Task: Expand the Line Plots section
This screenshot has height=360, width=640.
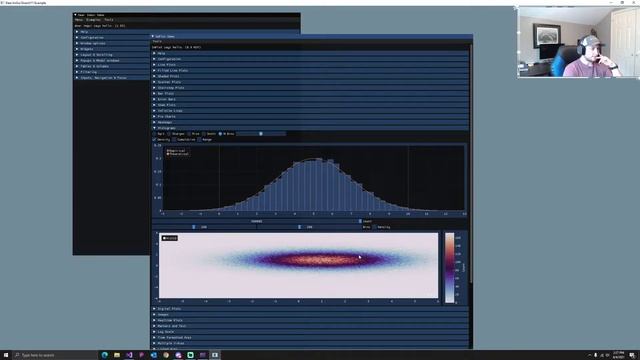Action: [311, 65]
